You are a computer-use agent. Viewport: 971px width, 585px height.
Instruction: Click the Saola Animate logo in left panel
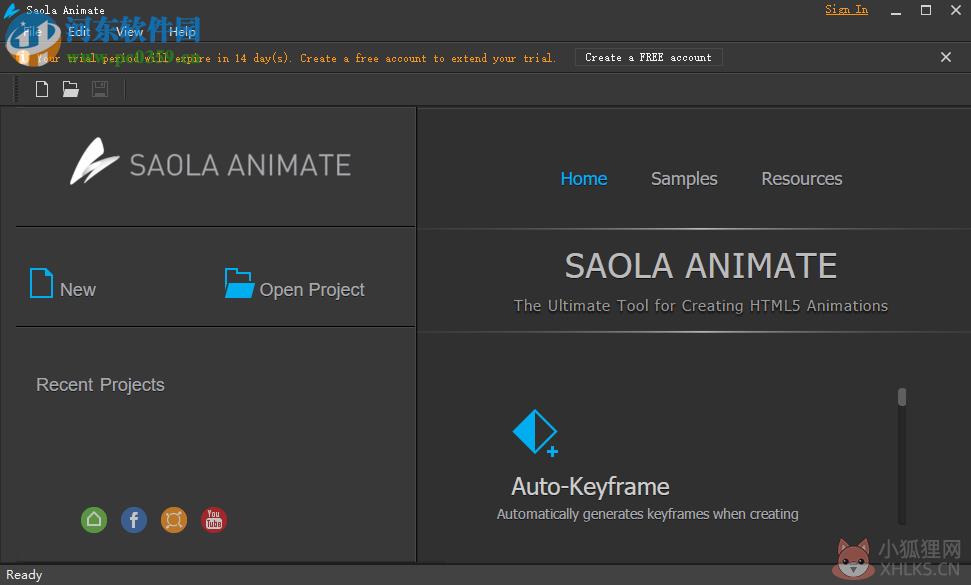click(211, 162)
